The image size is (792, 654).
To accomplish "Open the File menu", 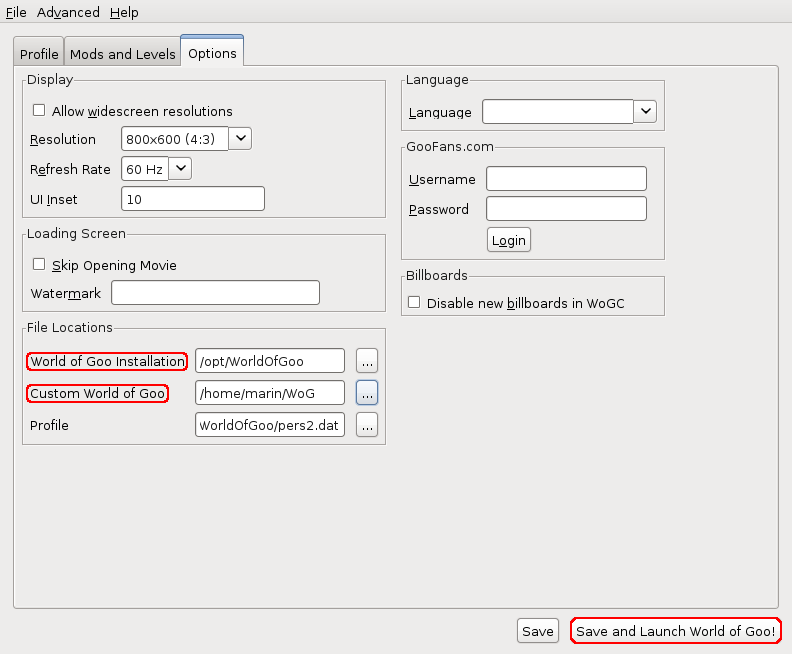I will [x=16, y=13].
